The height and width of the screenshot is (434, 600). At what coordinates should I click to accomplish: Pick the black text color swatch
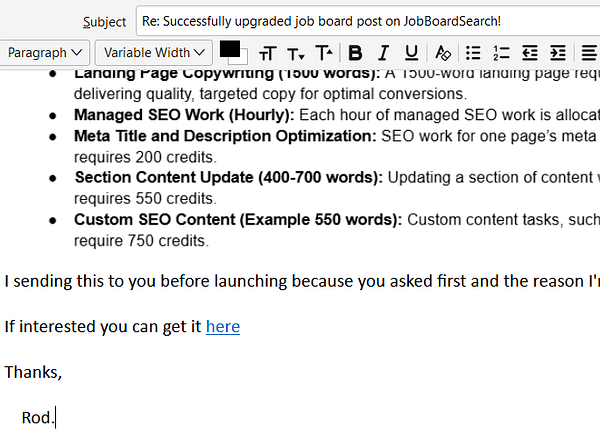pos(229,48)
